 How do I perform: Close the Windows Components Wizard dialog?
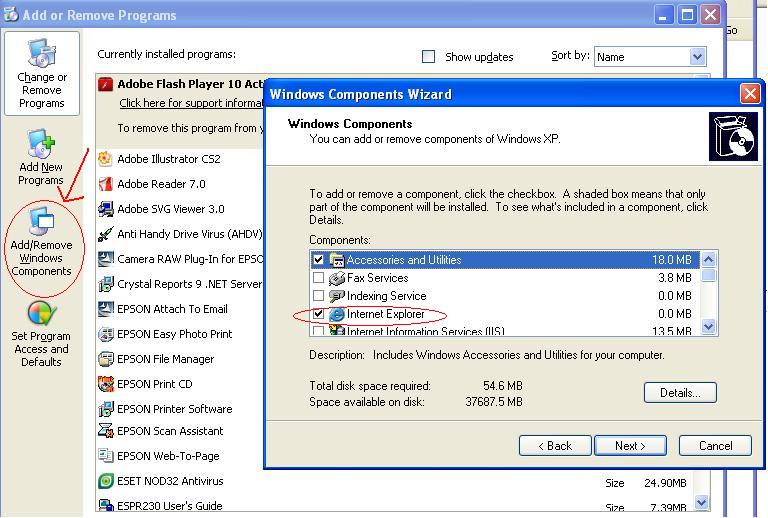750,94
